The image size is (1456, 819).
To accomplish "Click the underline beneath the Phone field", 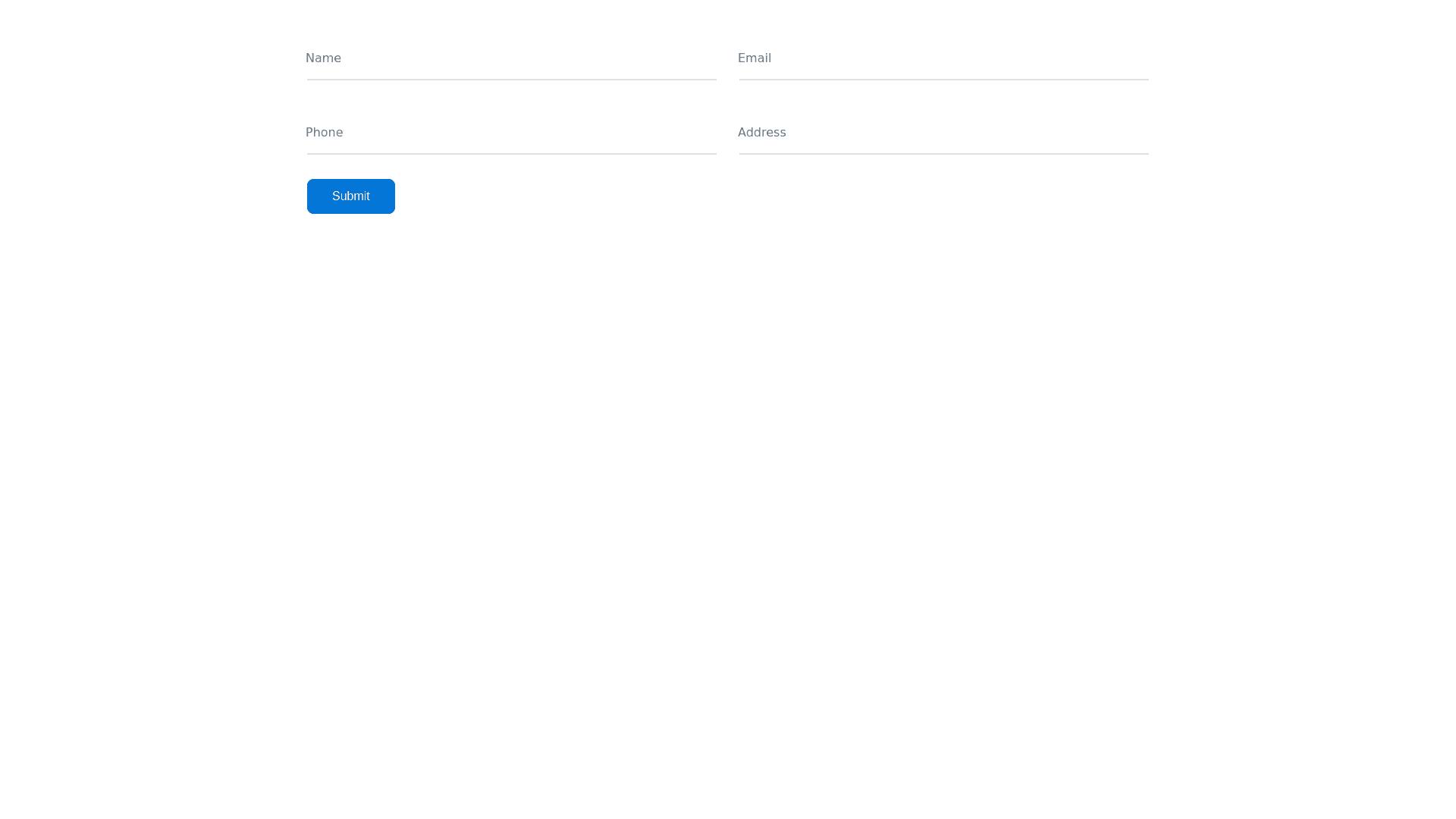I will 511,153.
